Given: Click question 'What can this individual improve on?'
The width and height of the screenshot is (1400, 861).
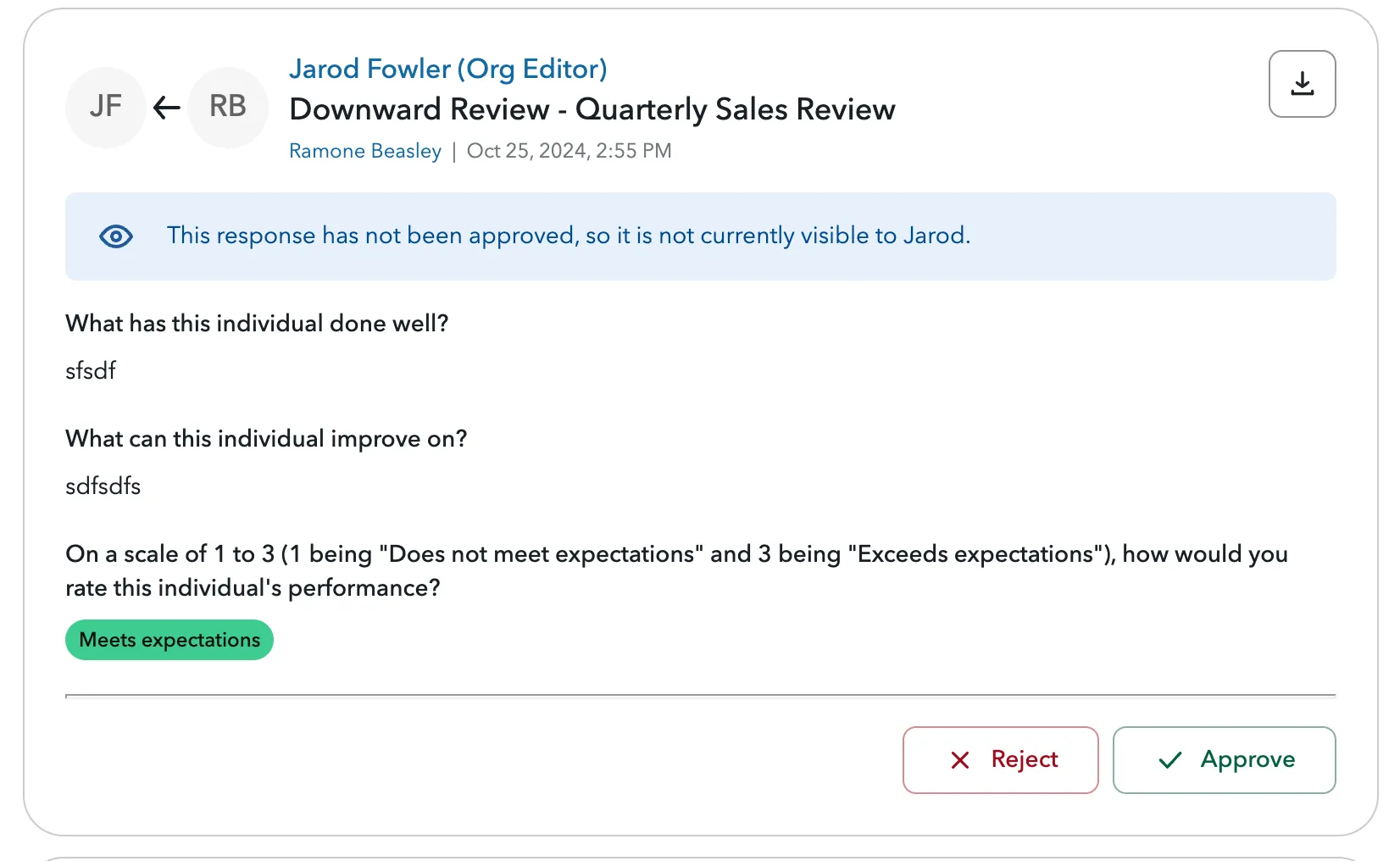Looking at the screenshot, I should [266, 439].
